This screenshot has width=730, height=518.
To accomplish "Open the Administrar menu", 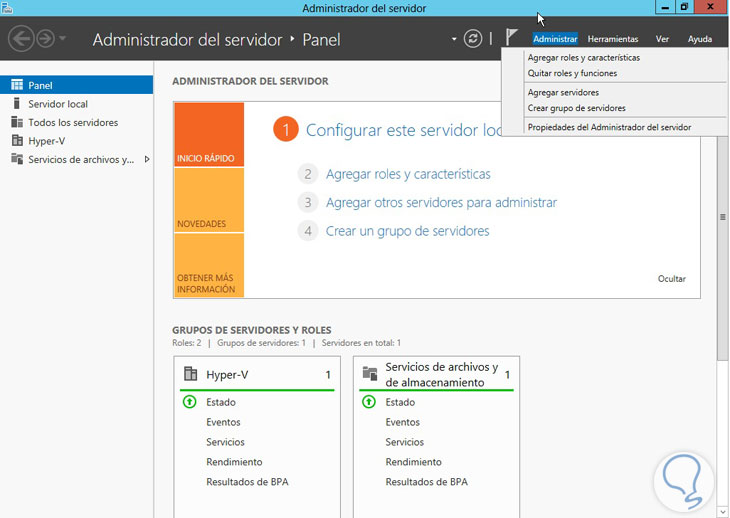I will pyautogui.click(x=555, y=39).
